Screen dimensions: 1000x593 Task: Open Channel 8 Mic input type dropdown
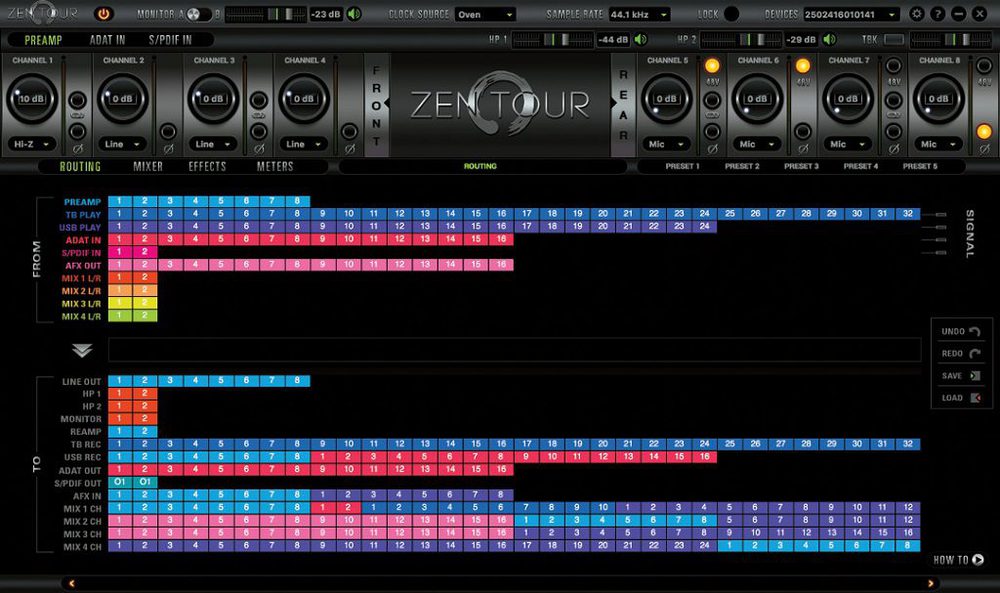click(x=938, y=144)
